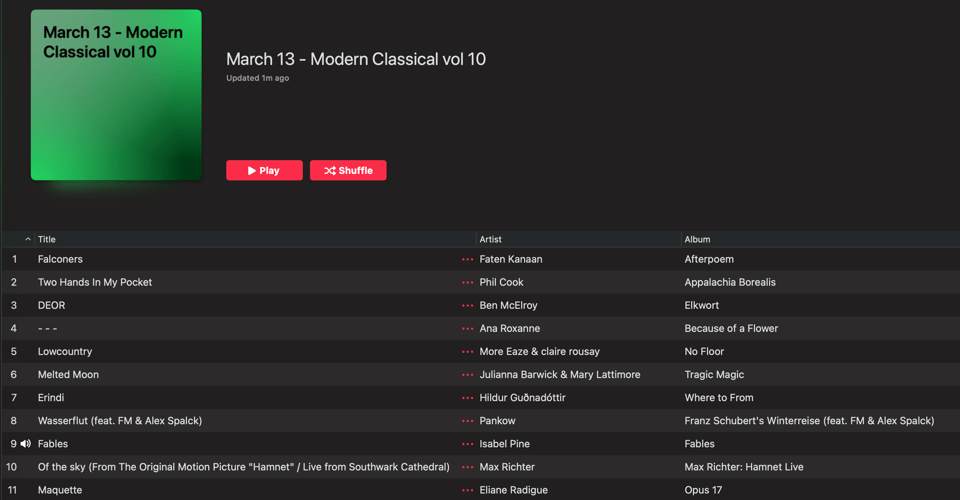The height and width of the screenshot is (500, 960).
Task: Open more options for Maquette track
Action: pyautogui.click(x=467, y=490)
